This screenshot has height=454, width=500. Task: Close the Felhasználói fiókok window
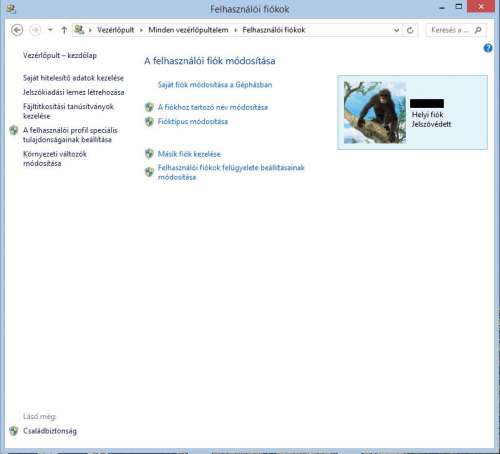481,6
